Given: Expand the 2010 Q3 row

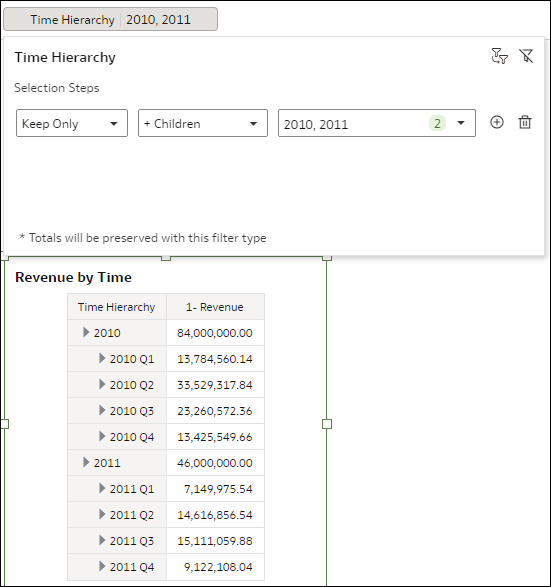Looking at the screenshot, I should tap(102, 410).
